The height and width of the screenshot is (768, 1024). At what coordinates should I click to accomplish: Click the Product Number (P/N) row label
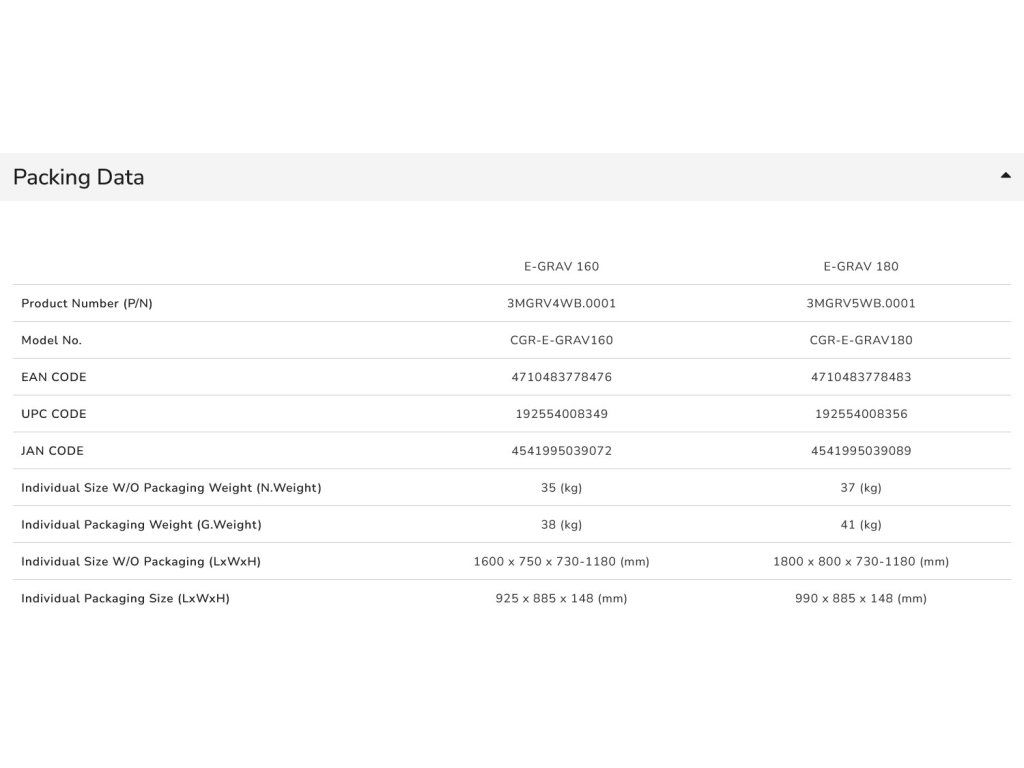pos(87,304)
